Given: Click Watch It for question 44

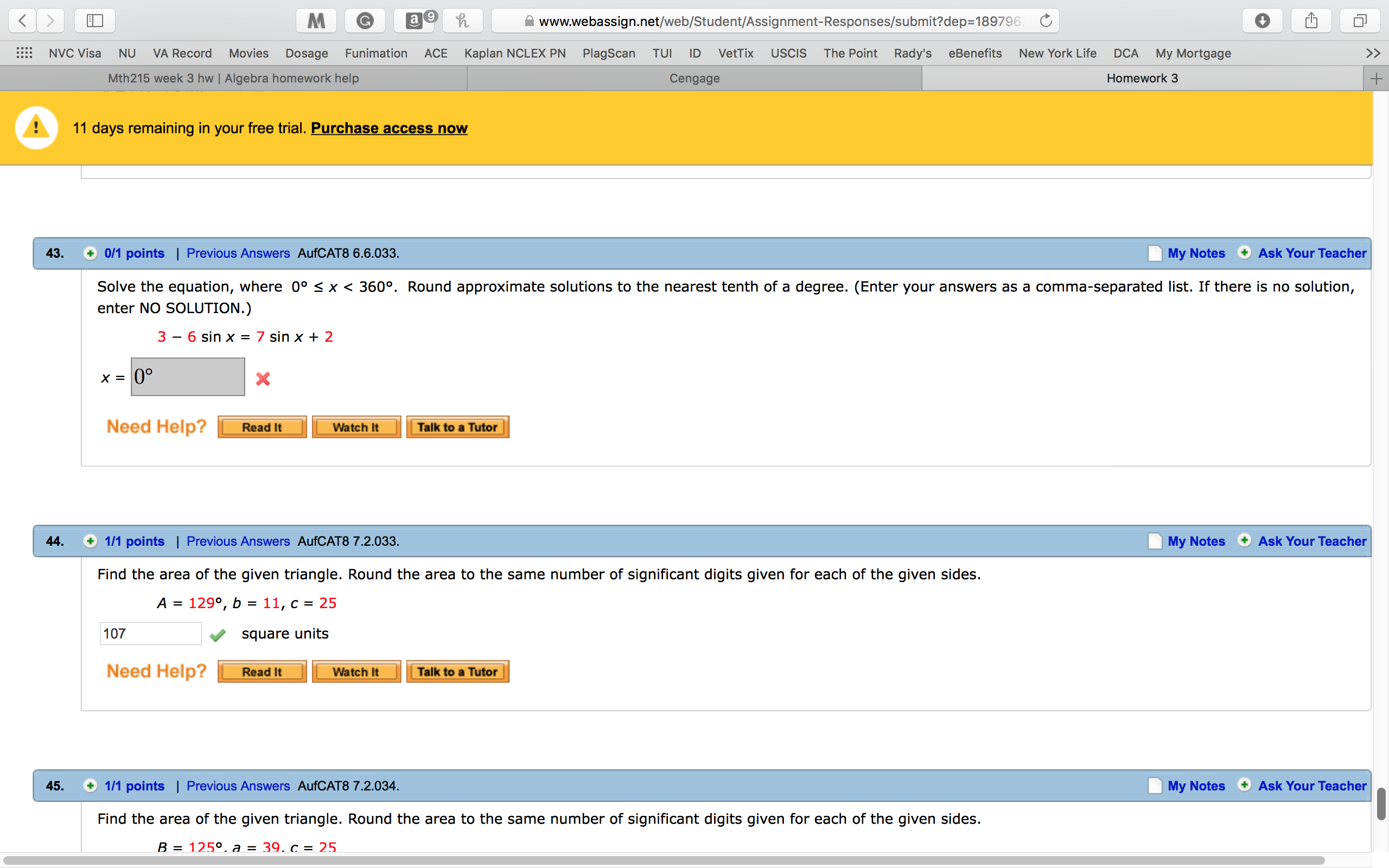Looking at the screenshot, I should 356,672.
